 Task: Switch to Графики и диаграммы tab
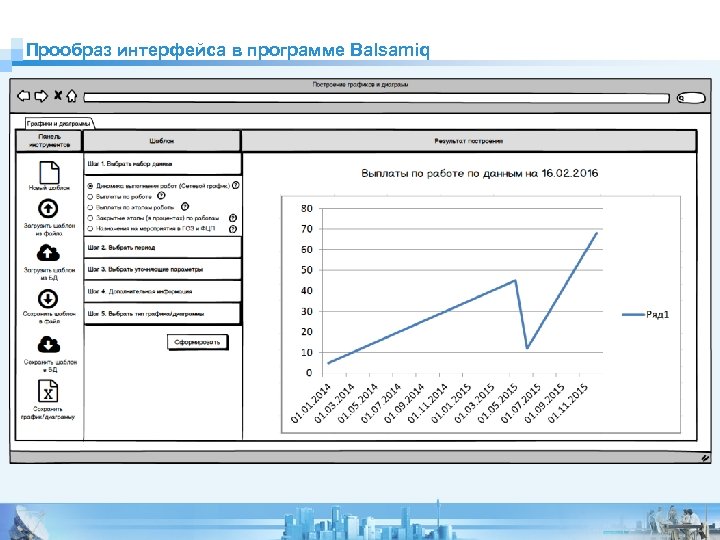pos(59,124)
